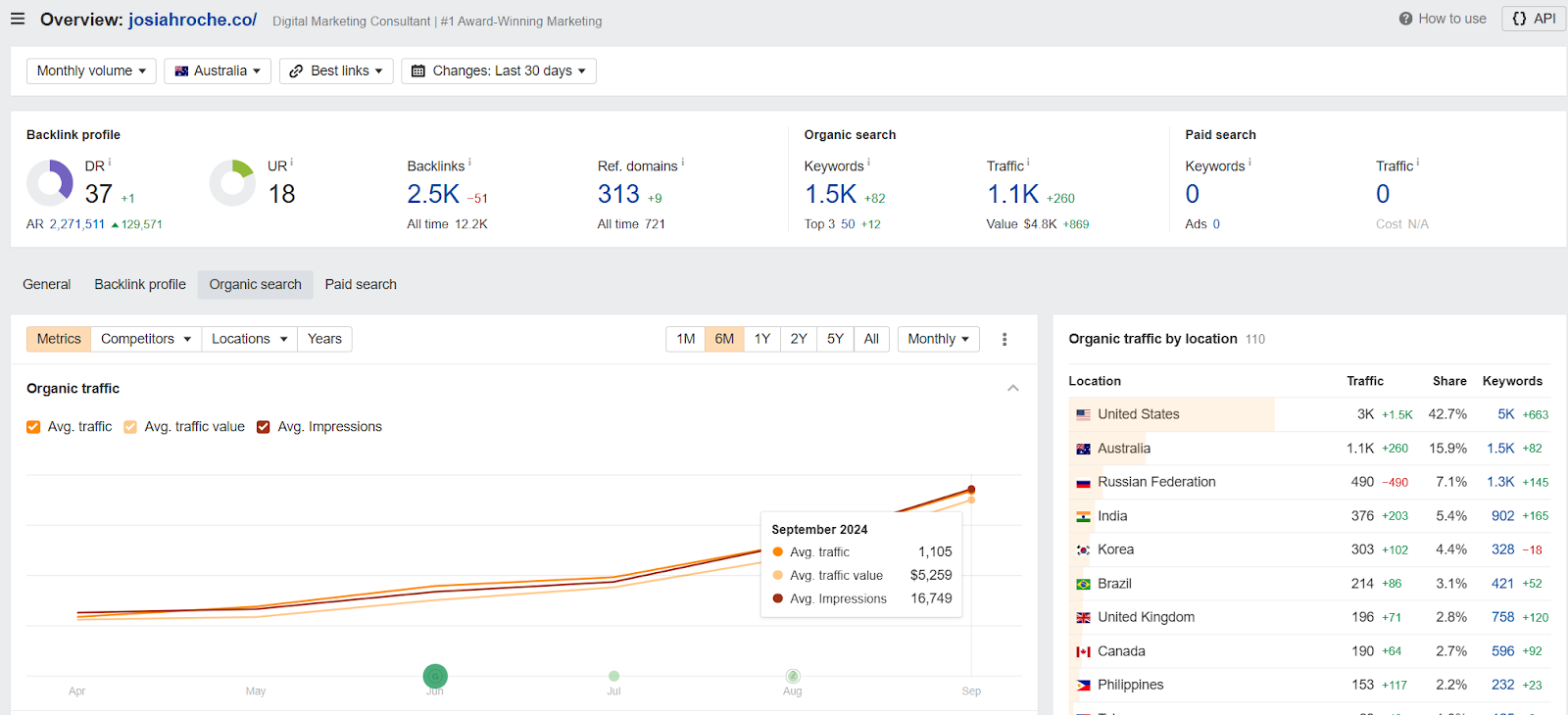Click the API button
Viewport: 1568px width, 715px height.
[x=1534, y=19]
